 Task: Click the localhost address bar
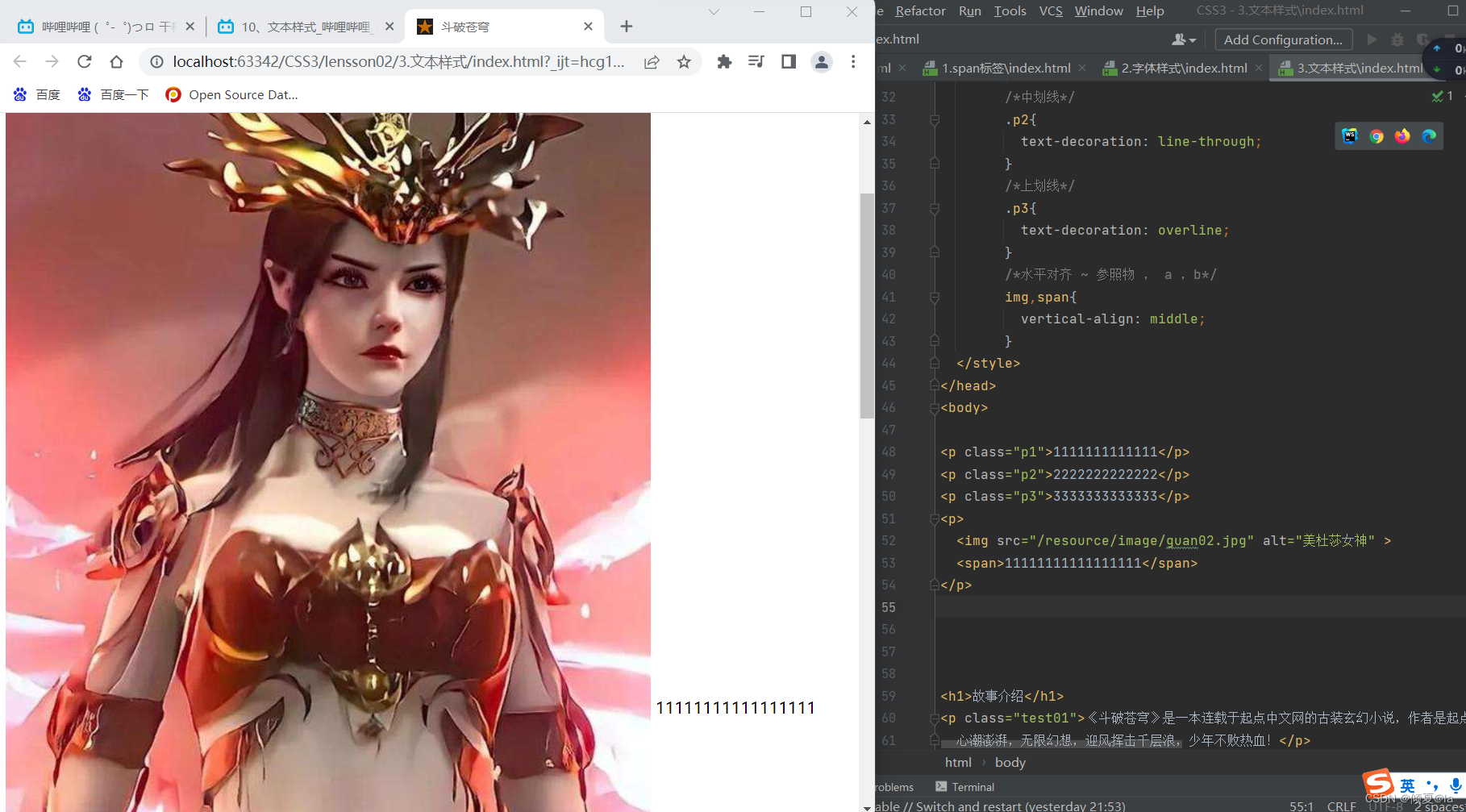click(398, 61)
